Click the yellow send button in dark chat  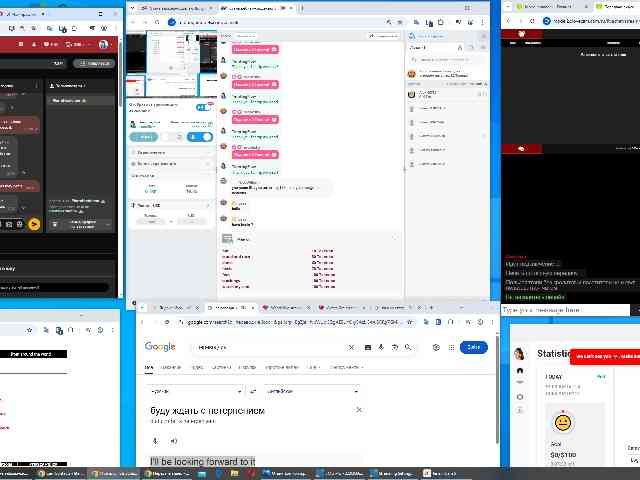34,225
